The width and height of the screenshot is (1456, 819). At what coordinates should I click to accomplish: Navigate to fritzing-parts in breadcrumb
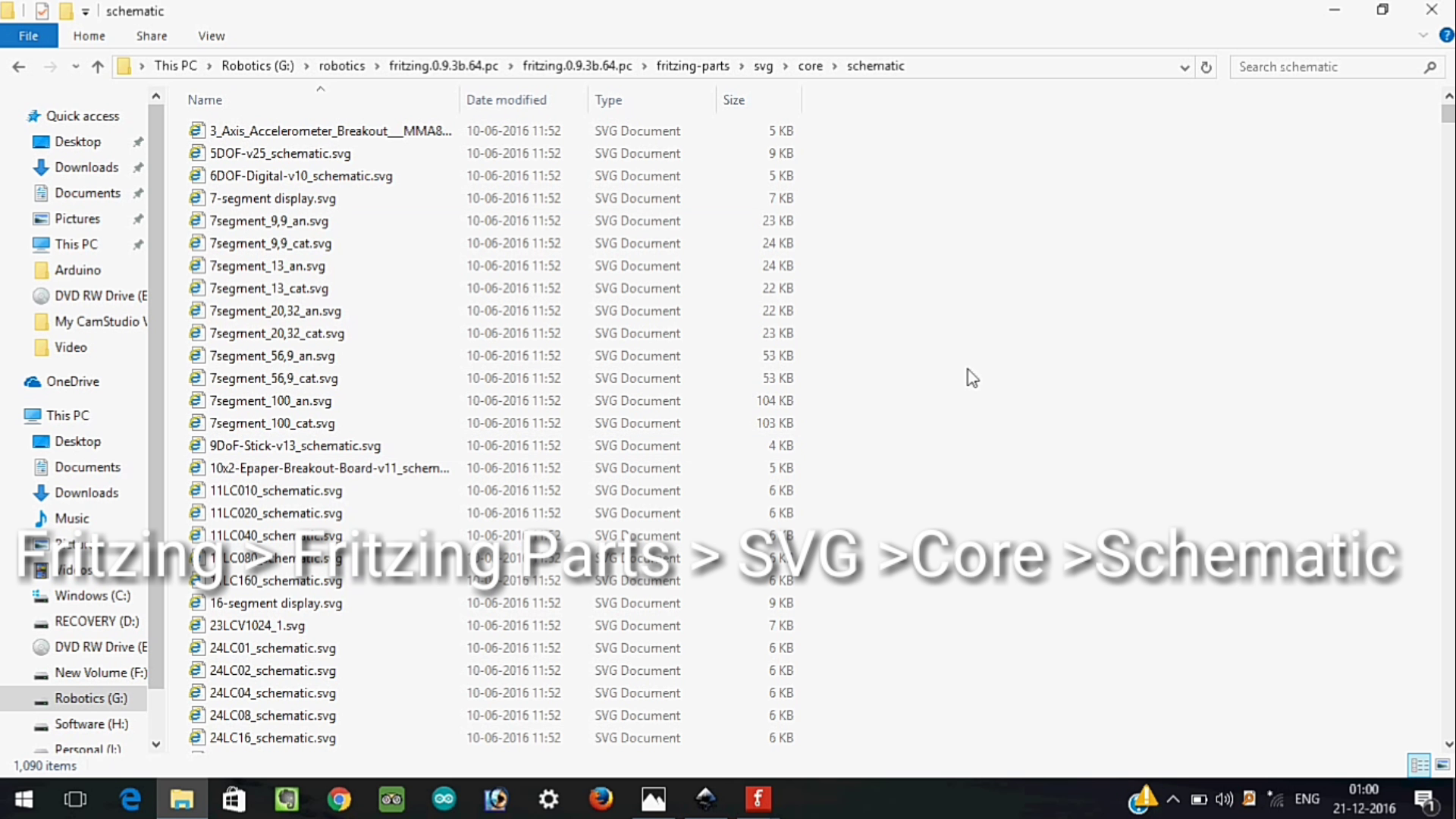(692, 66)
